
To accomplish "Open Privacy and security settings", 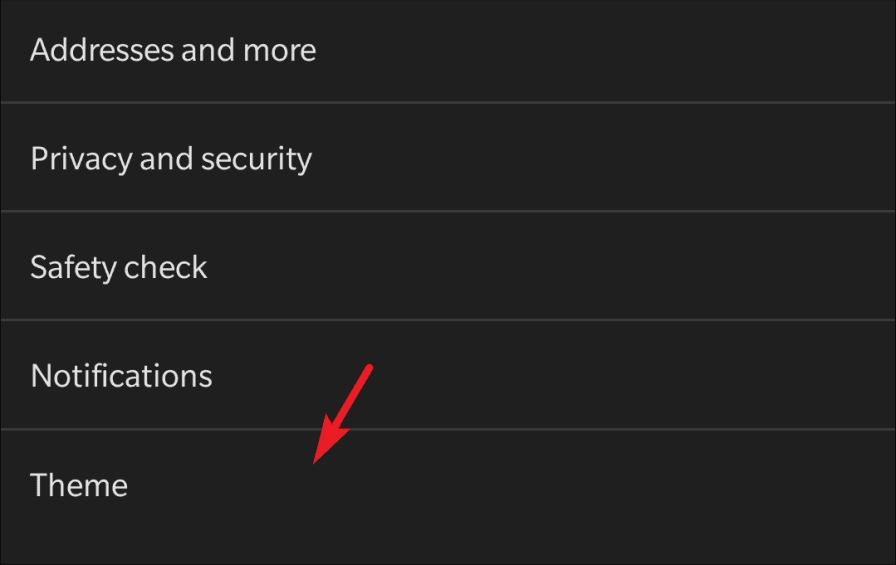I will 171,159.
